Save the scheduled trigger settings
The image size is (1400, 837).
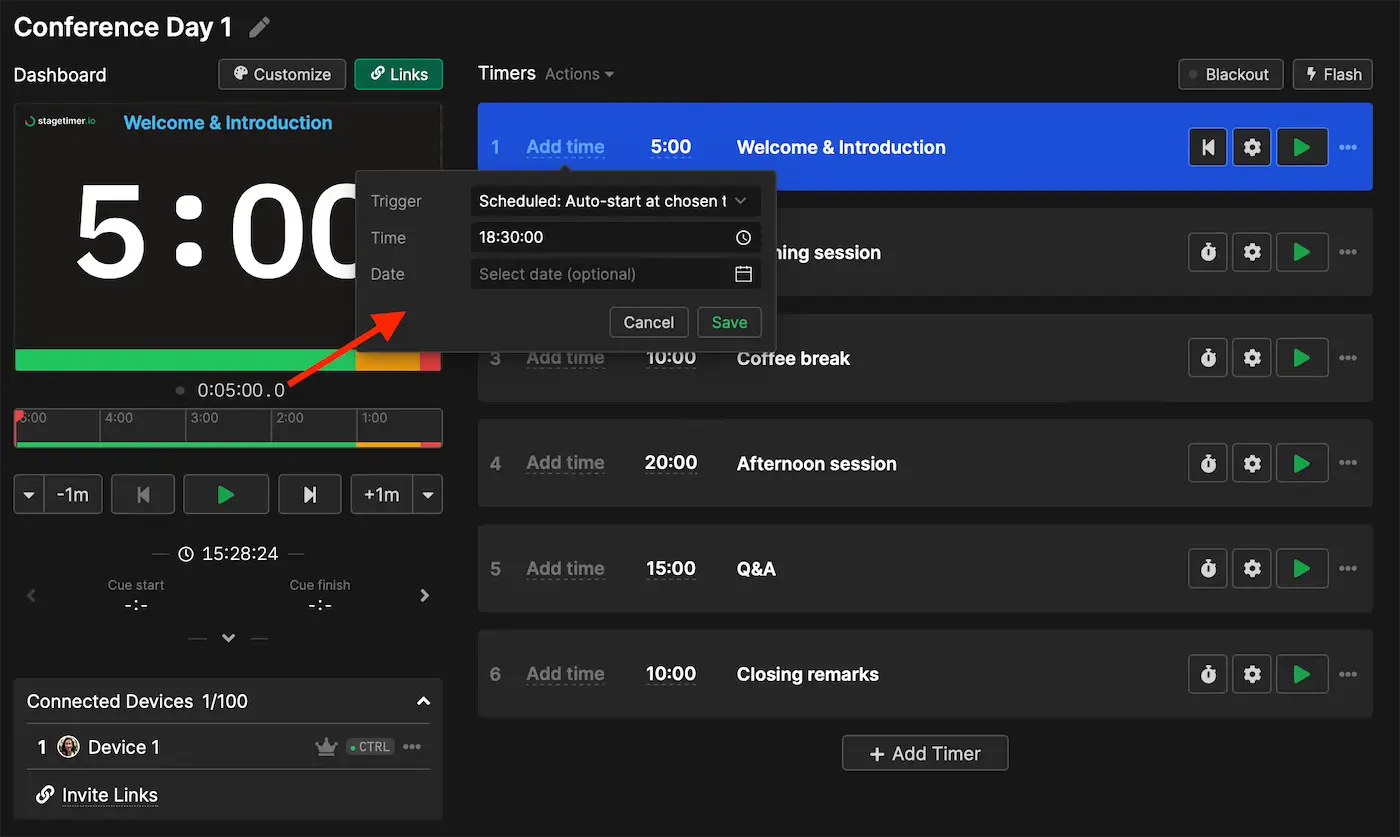(x=729, y=322)
